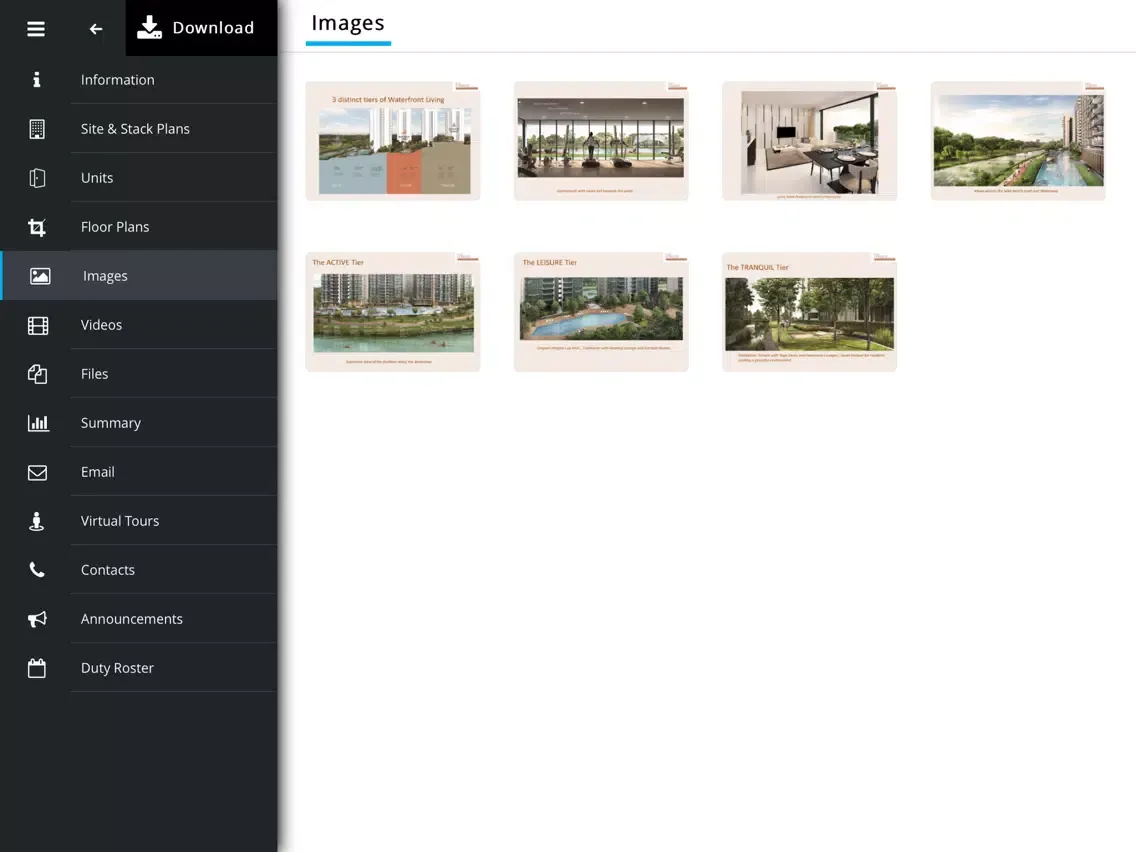The image size is (1136, 852).
Task: Open the Units menu item
Action: pos(97,178)
